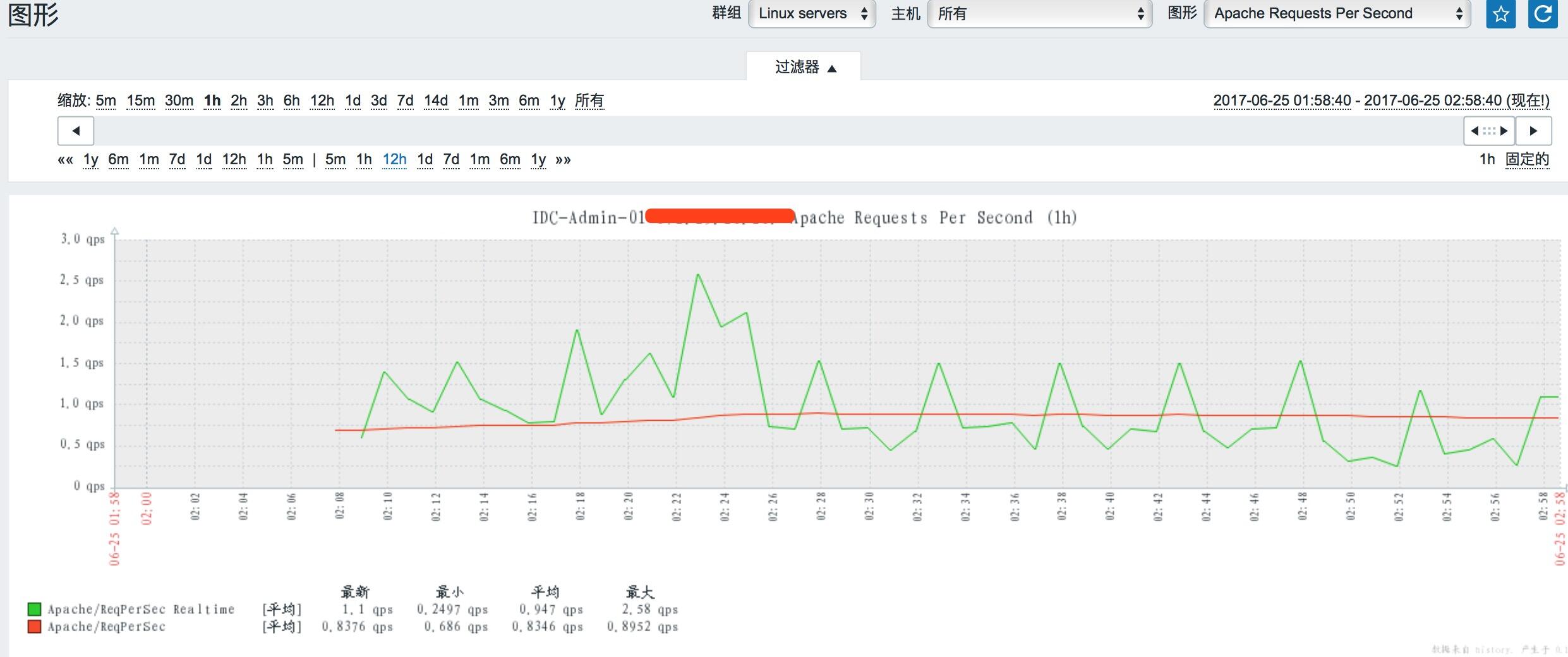Zoom to 所有 (all) time range
1568x657 pixels.
point(589,100)
